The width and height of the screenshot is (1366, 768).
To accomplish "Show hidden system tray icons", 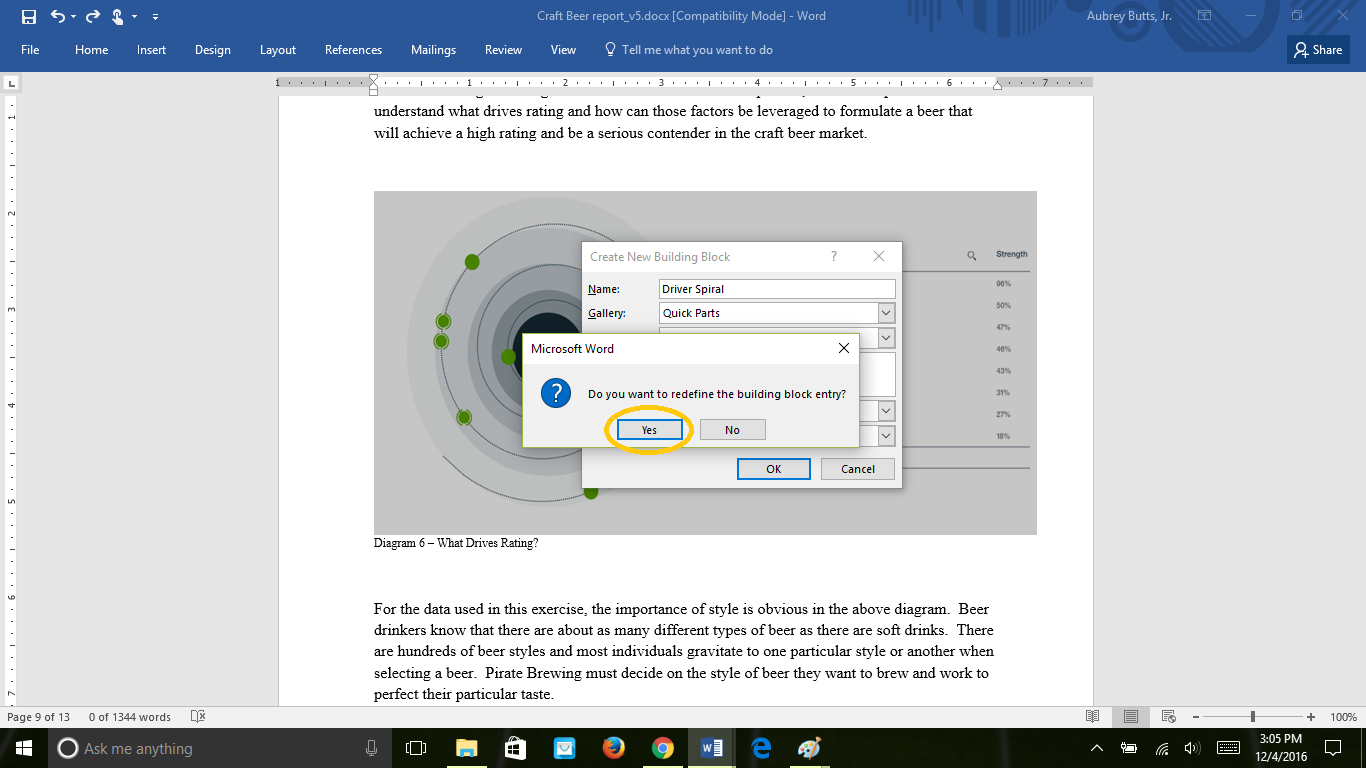I will tap(1098, 748).
